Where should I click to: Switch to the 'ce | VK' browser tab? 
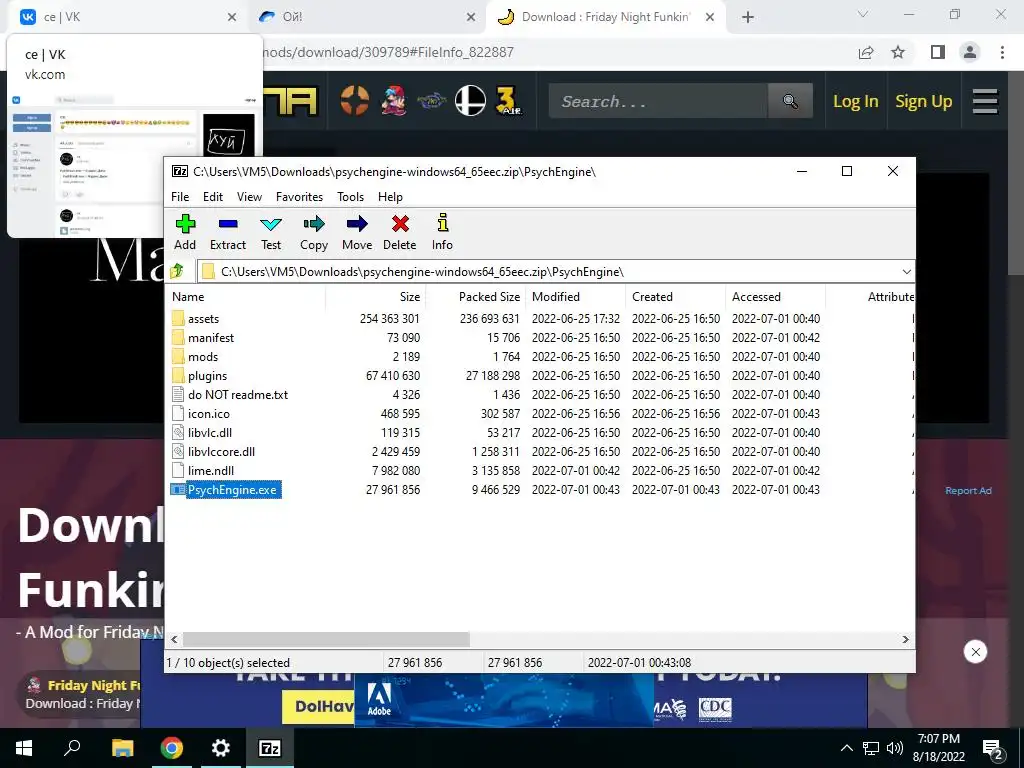[x=129, y=17]
